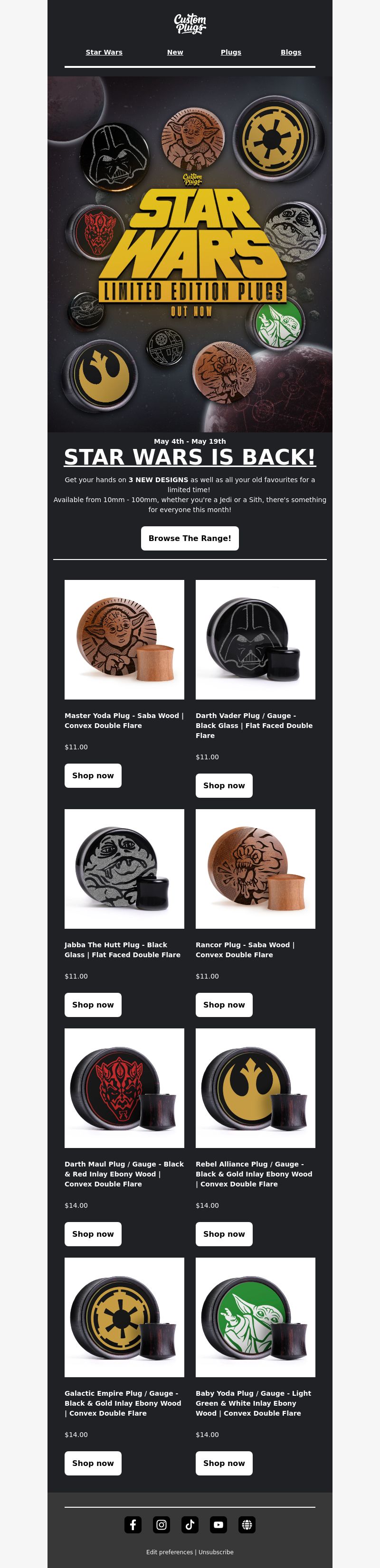Open the TikTok social icon

(x=190, y=1524)
